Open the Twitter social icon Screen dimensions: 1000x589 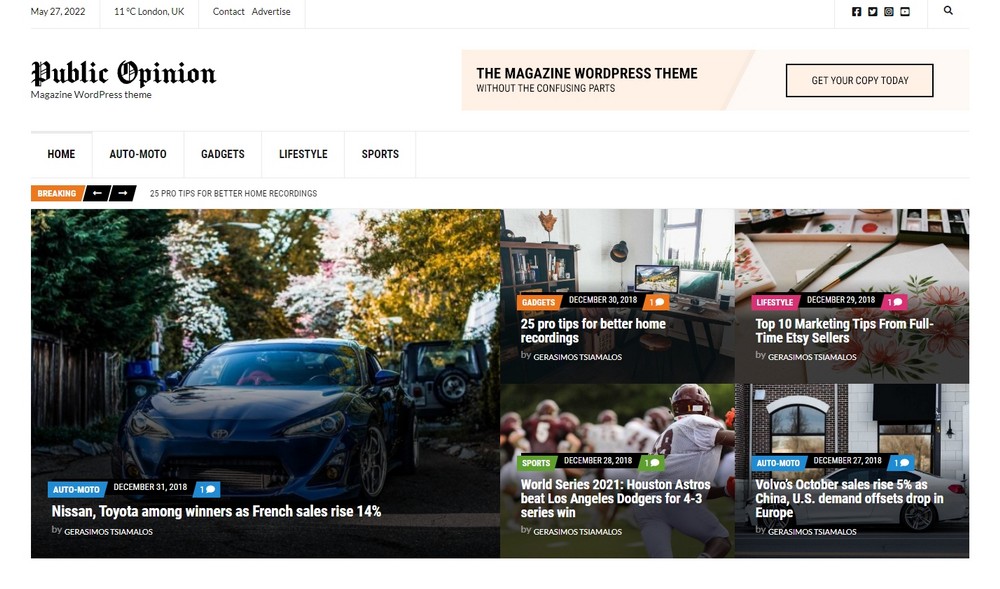872,12
